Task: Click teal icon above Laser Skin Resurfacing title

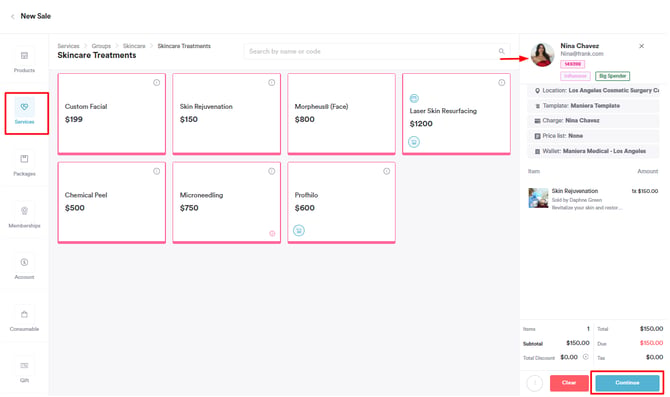Action: (x=414, y=98)
